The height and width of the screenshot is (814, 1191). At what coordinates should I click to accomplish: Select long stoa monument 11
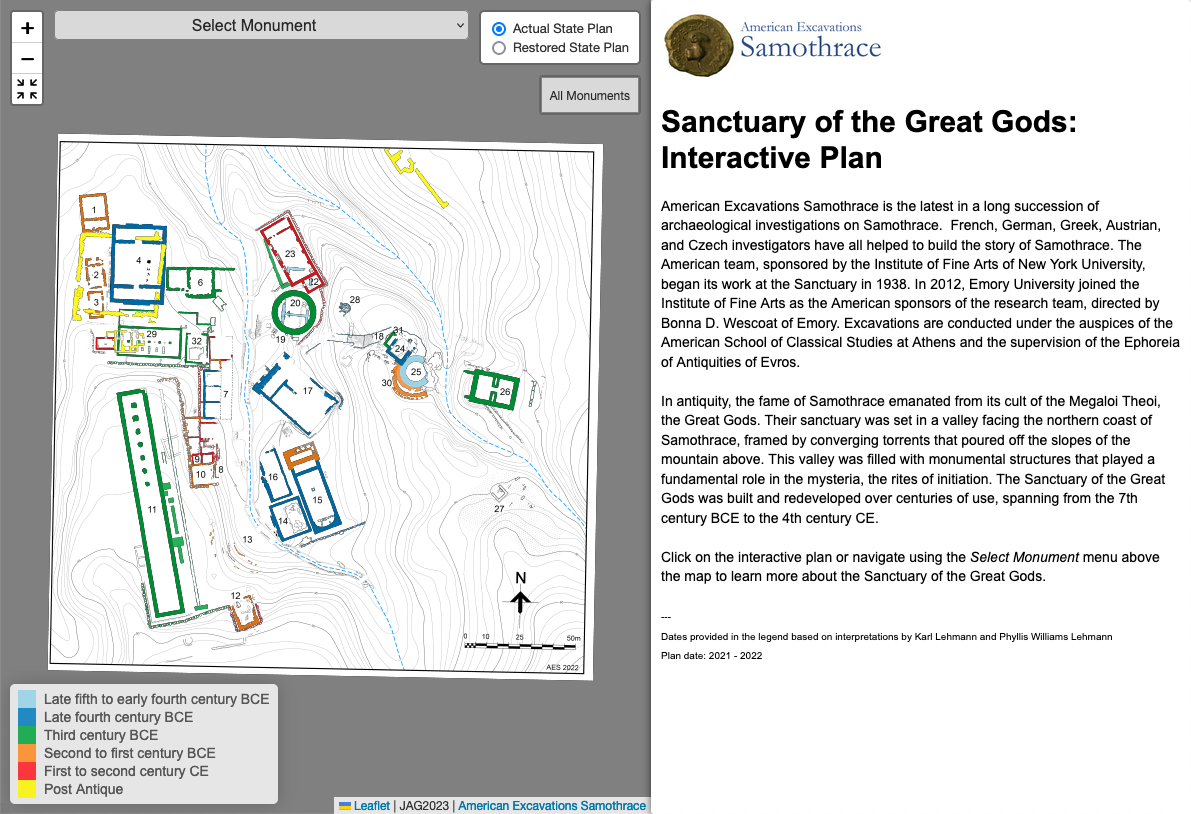(152, 508)
